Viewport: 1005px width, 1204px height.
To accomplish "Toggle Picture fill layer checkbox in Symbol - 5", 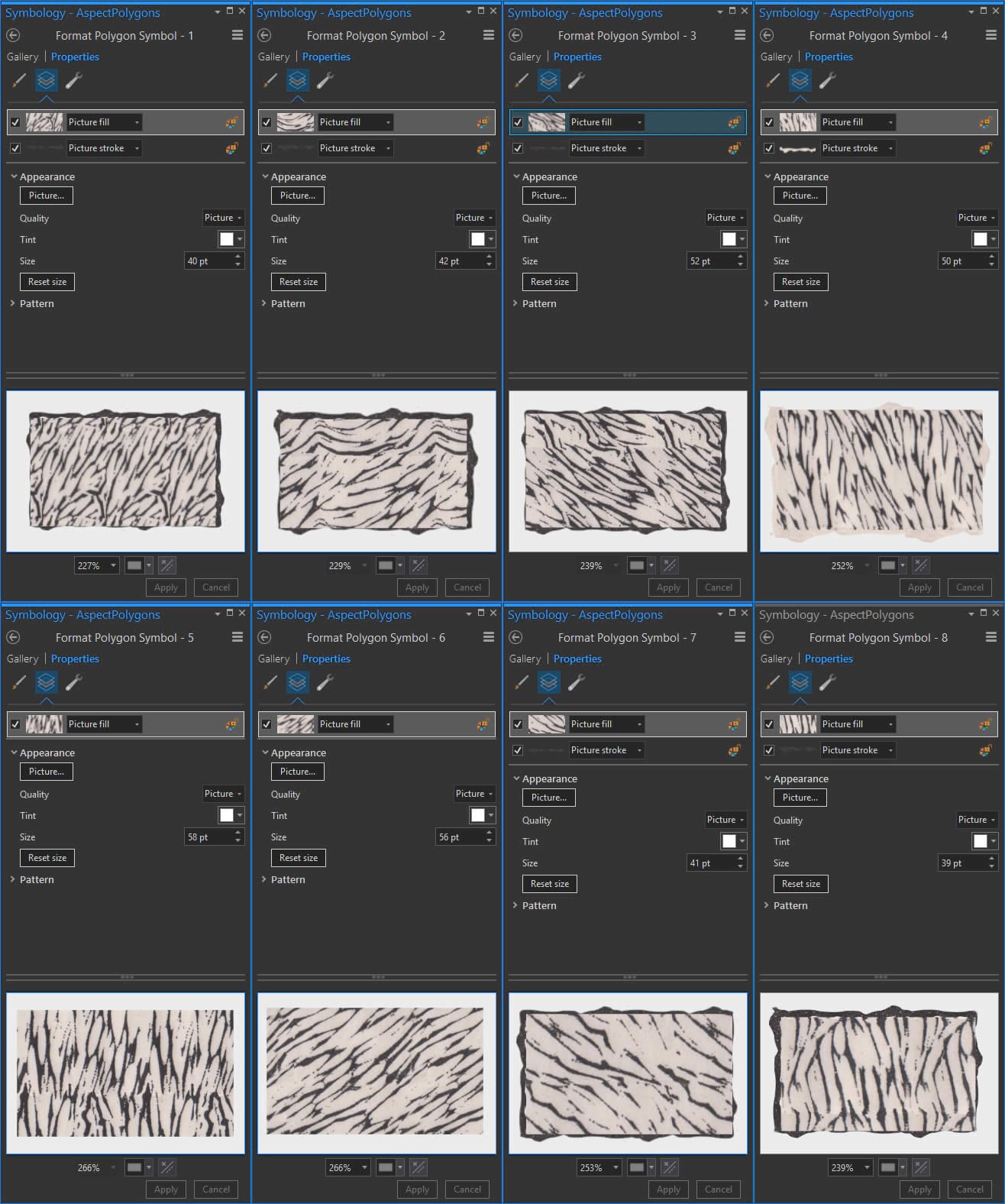I will tap(15, 724).
